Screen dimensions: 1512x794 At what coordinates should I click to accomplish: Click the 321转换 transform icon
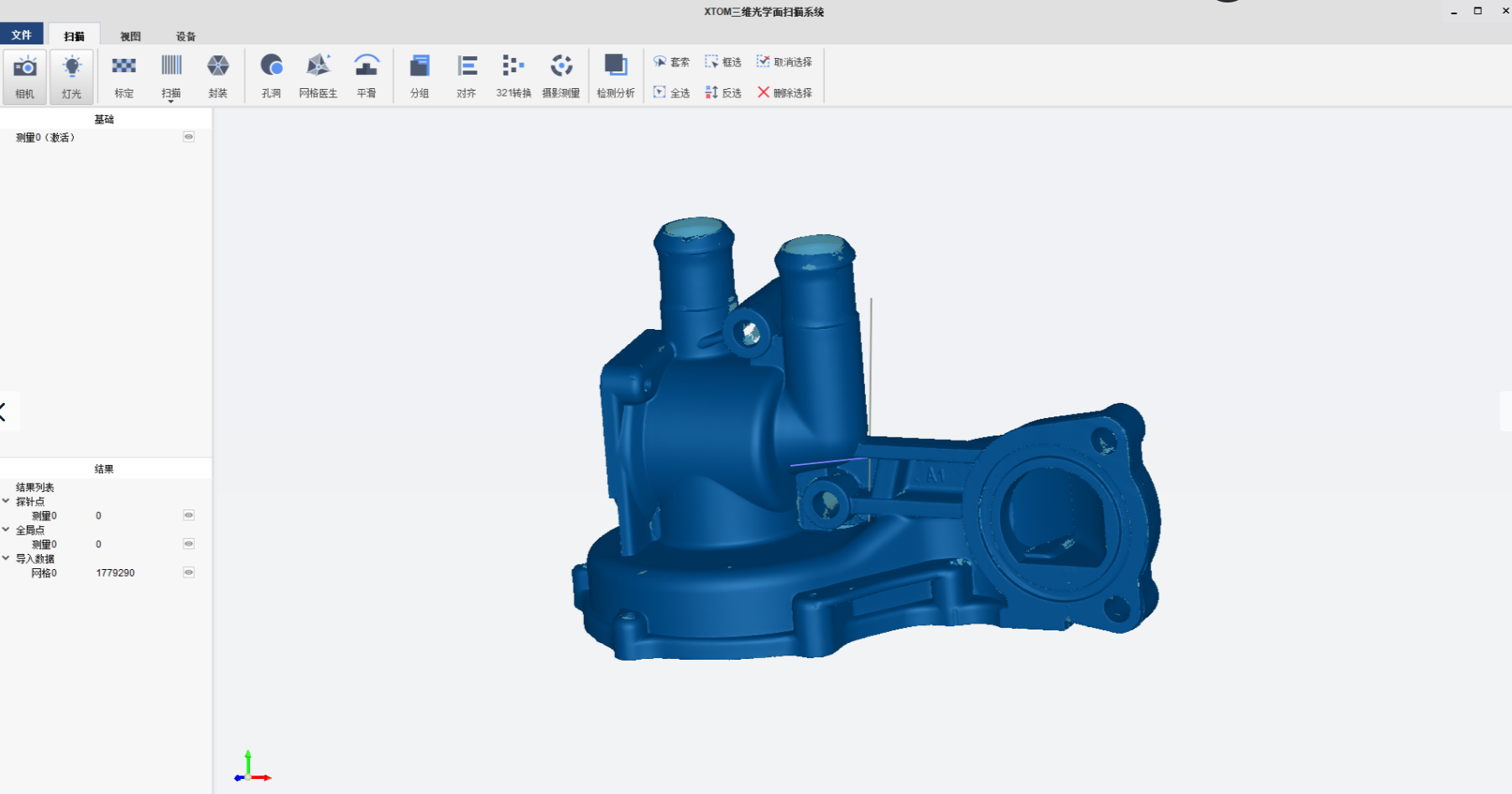click(513, 67)
